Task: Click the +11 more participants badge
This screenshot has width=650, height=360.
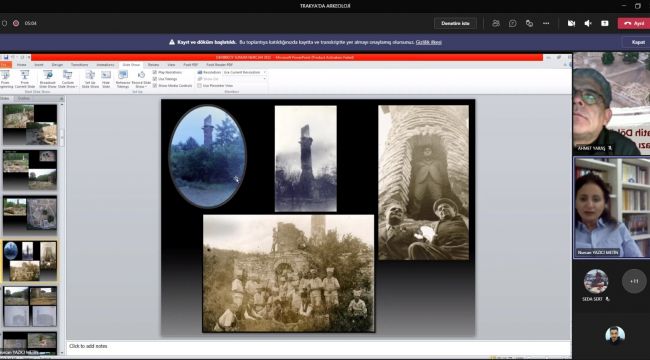Action: 634,281
